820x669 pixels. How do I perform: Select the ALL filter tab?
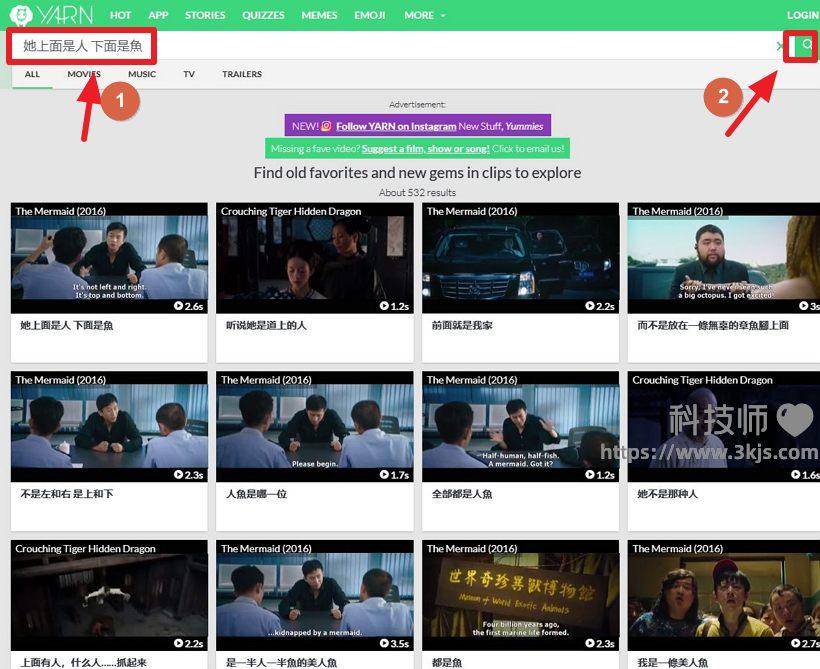pos(32,74)
